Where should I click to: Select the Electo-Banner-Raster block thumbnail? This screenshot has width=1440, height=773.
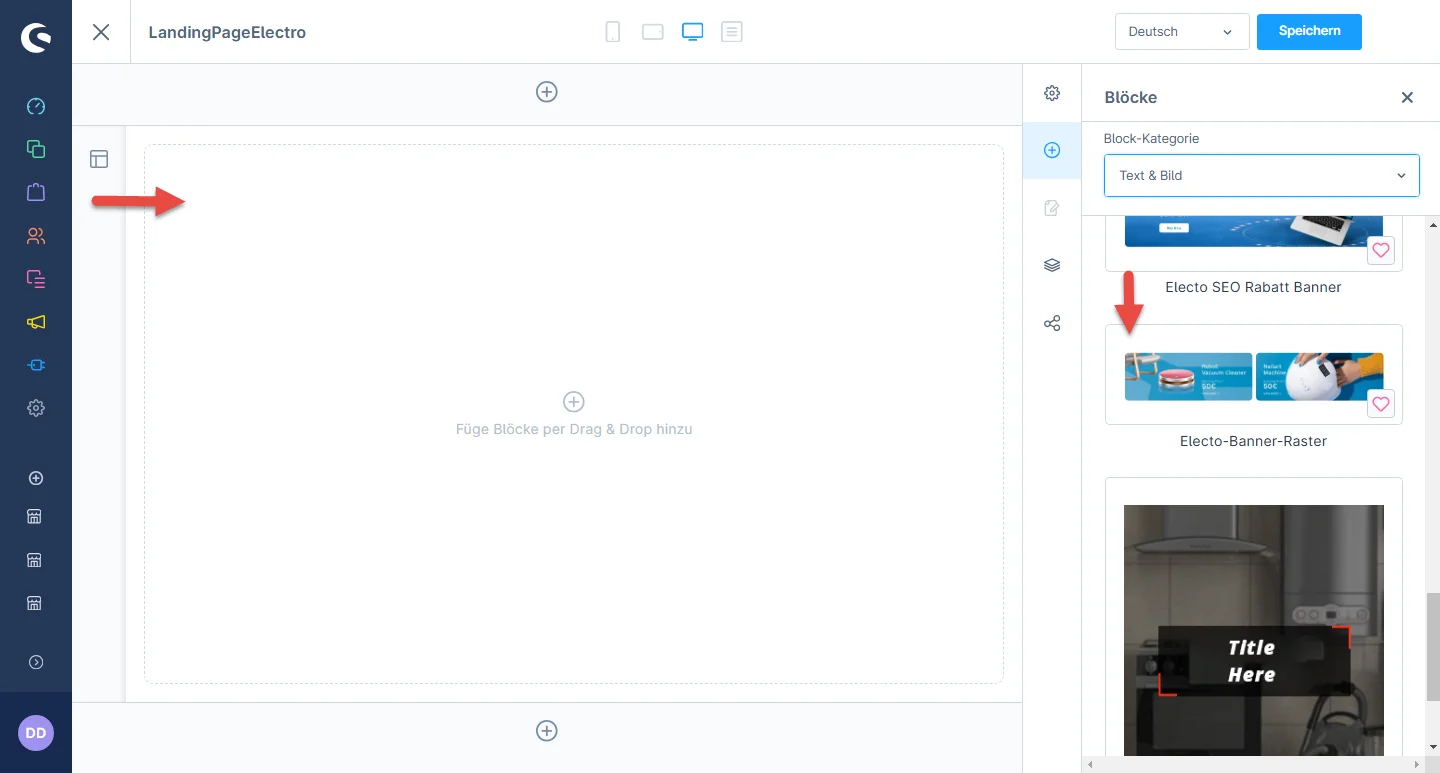[1253, 376]
